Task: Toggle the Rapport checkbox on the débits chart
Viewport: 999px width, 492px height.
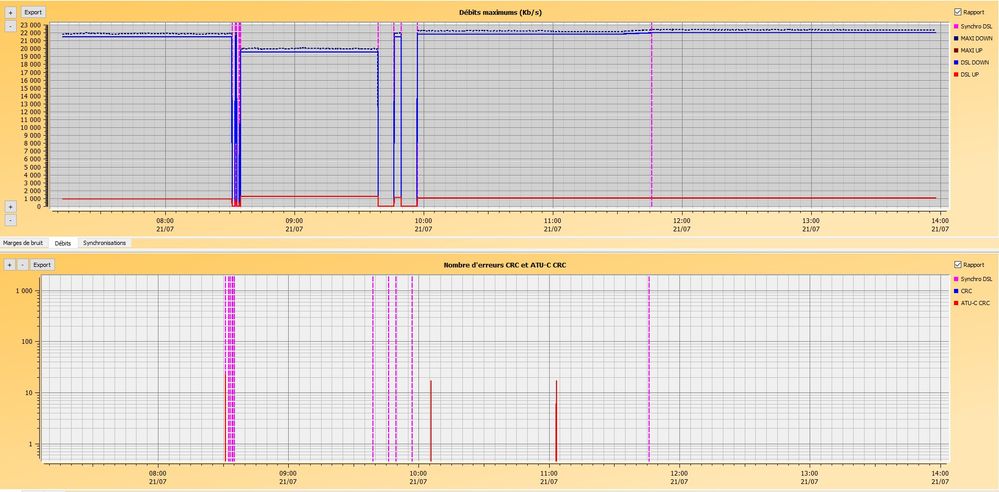Action: point(958,12)
